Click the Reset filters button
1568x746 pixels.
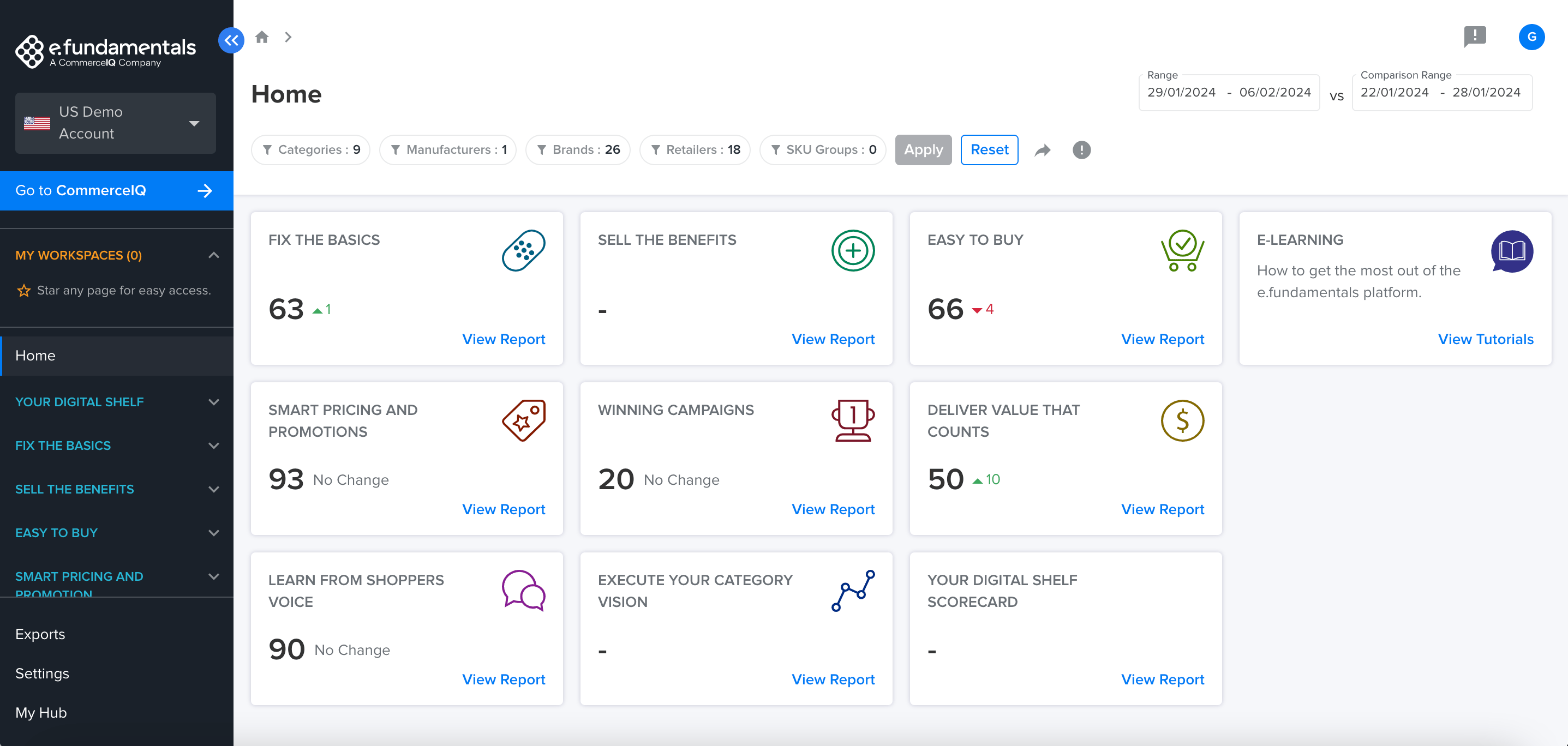[x=989, y=149]
